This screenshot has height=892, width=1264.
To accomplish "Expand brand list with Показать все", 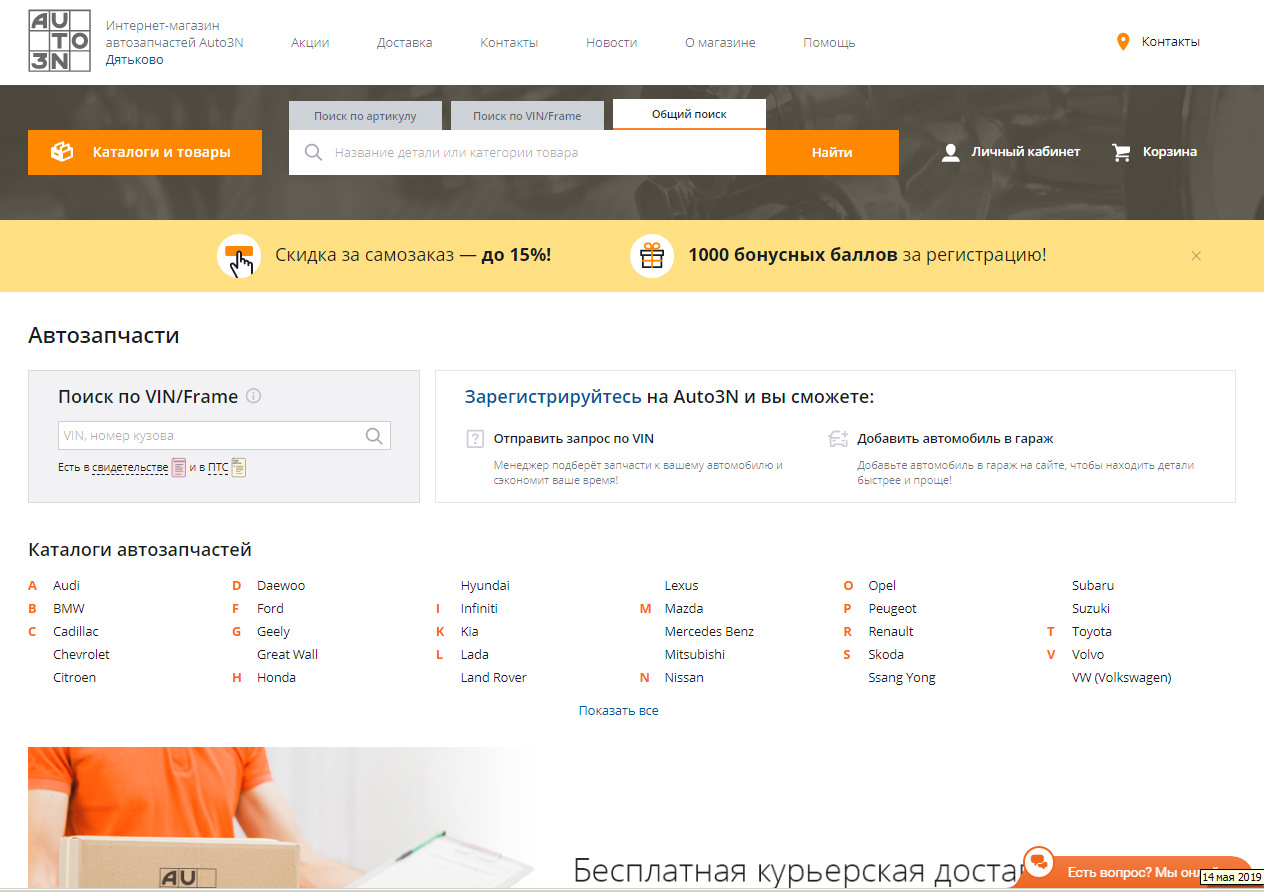I will tap(618, 711).
